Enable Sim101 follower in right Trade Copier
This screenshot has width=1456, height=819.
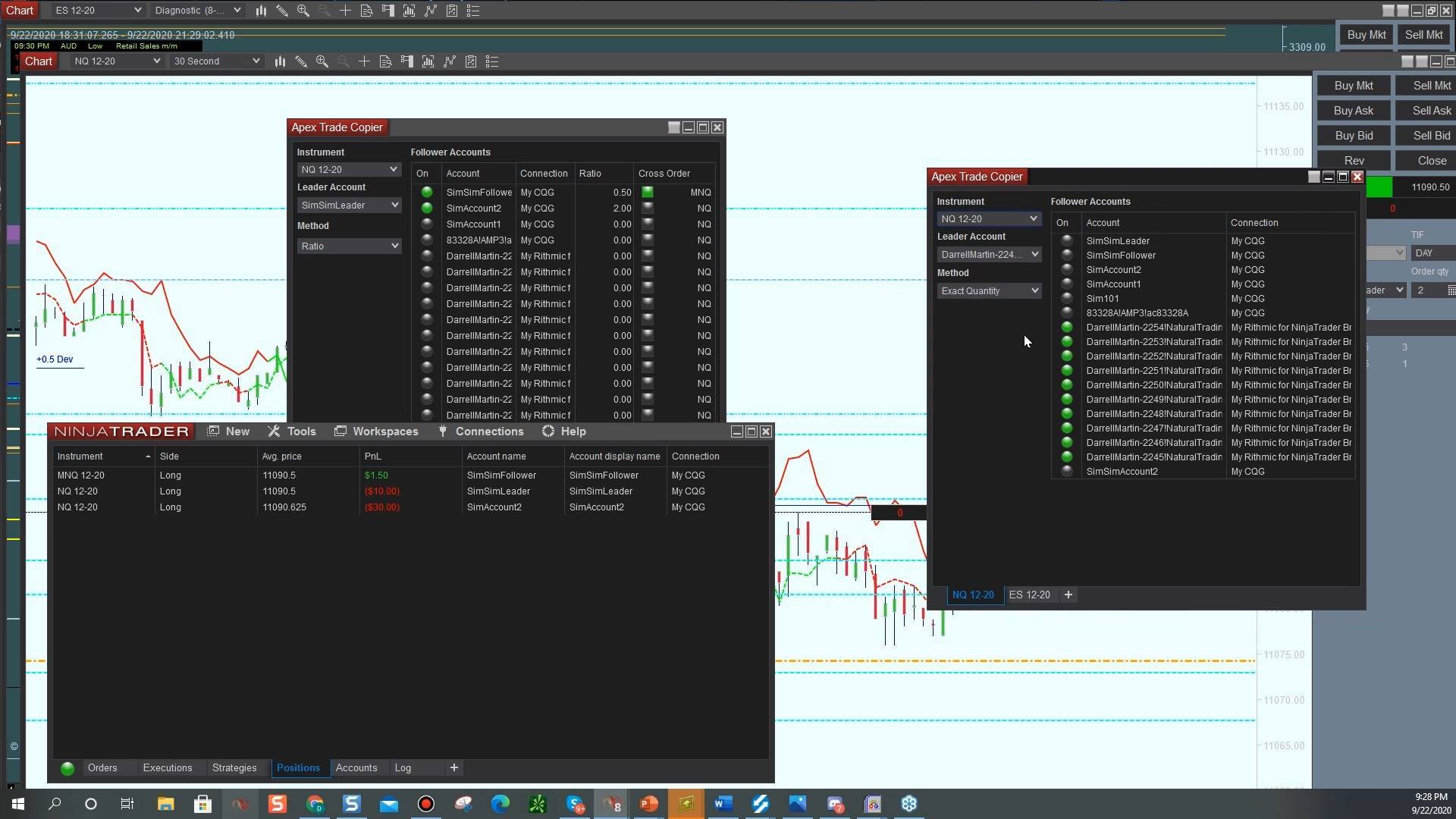(x=1067, y=299)
